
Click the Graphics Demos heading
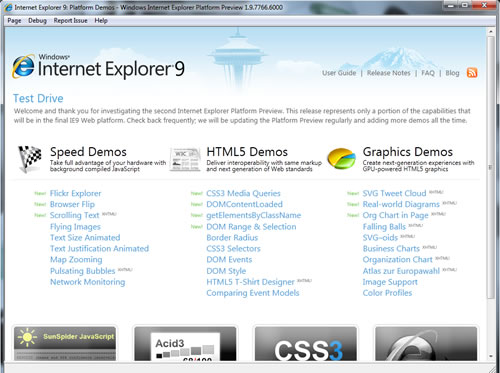coord(408,152)
